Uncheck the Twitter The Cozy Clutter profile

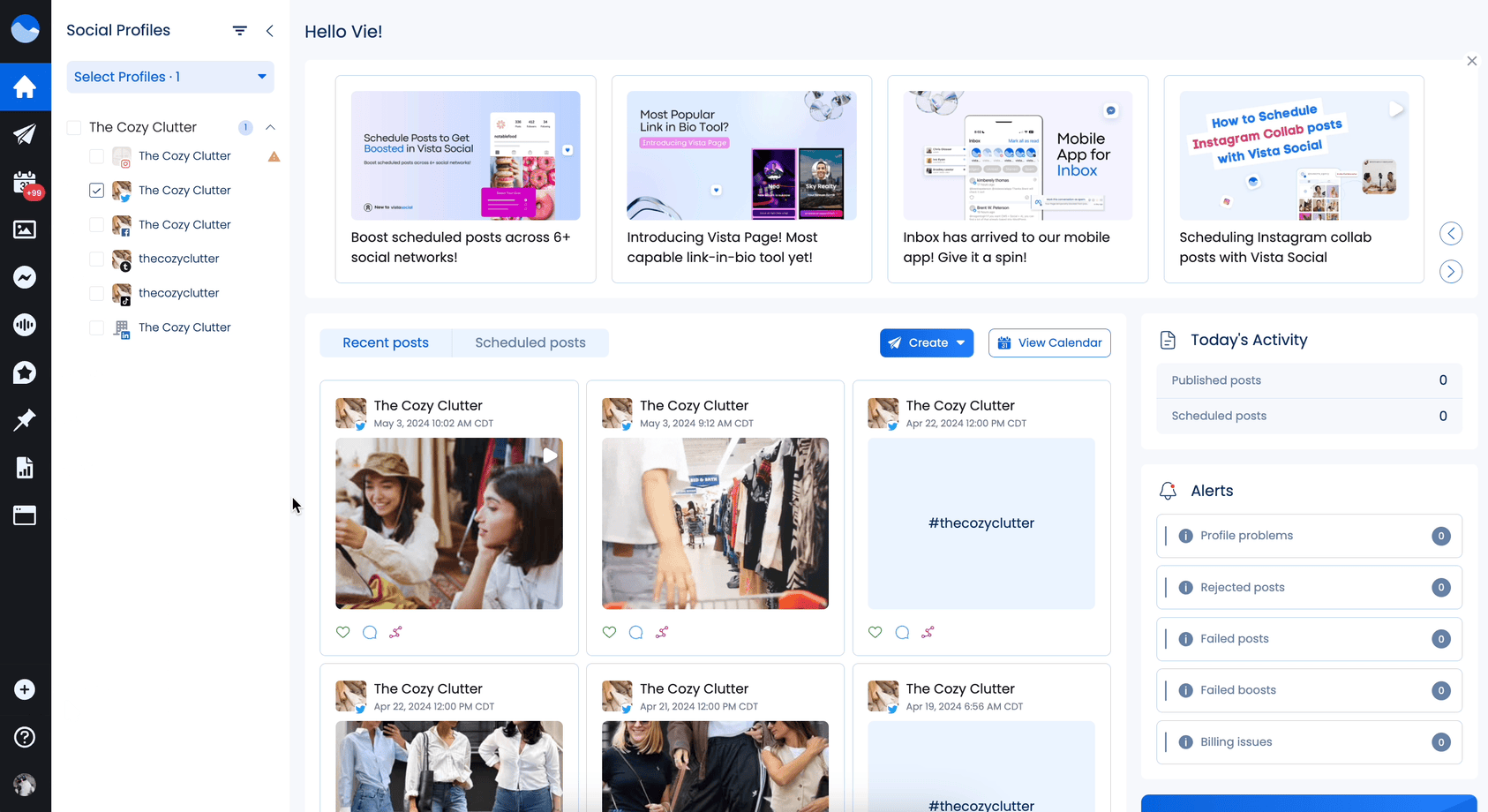97,191
